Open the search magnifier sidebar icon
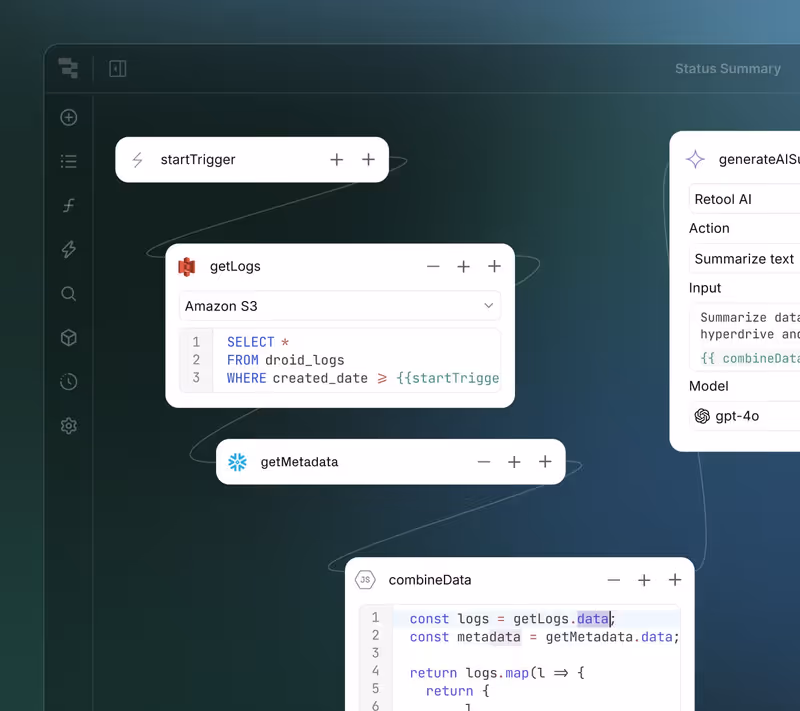This screenshot has width=800, height=711. [69, 294]
